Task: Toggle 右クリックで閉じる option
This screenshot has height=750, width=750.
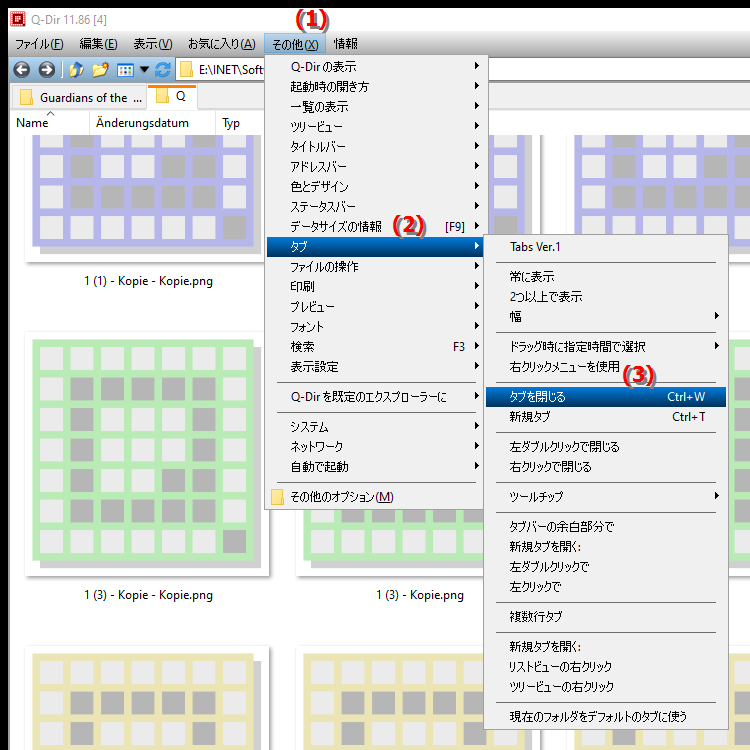Action: click(x=606, y=466)
